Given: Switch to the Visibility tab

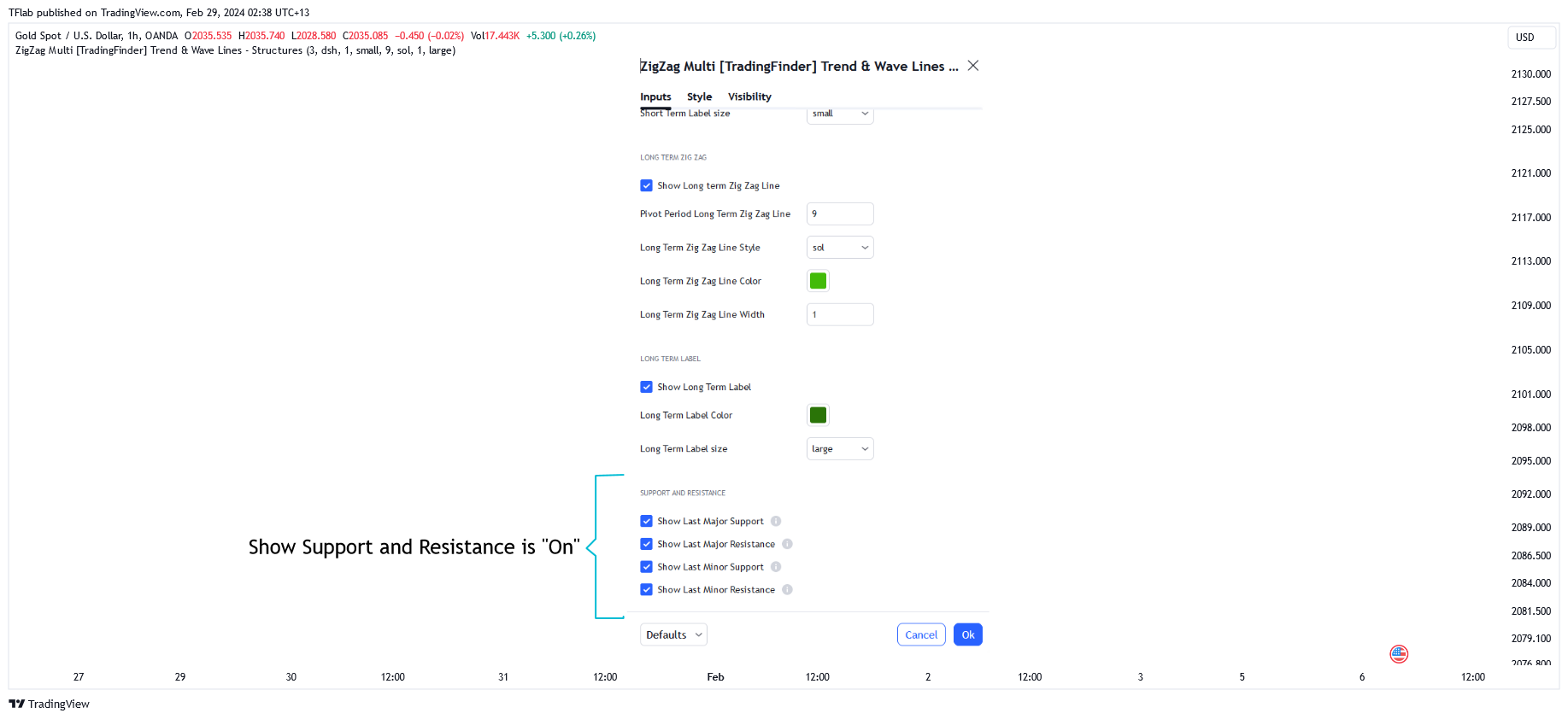Looking at the screenshot, I should pyautogui.click(x=749, y=97).
